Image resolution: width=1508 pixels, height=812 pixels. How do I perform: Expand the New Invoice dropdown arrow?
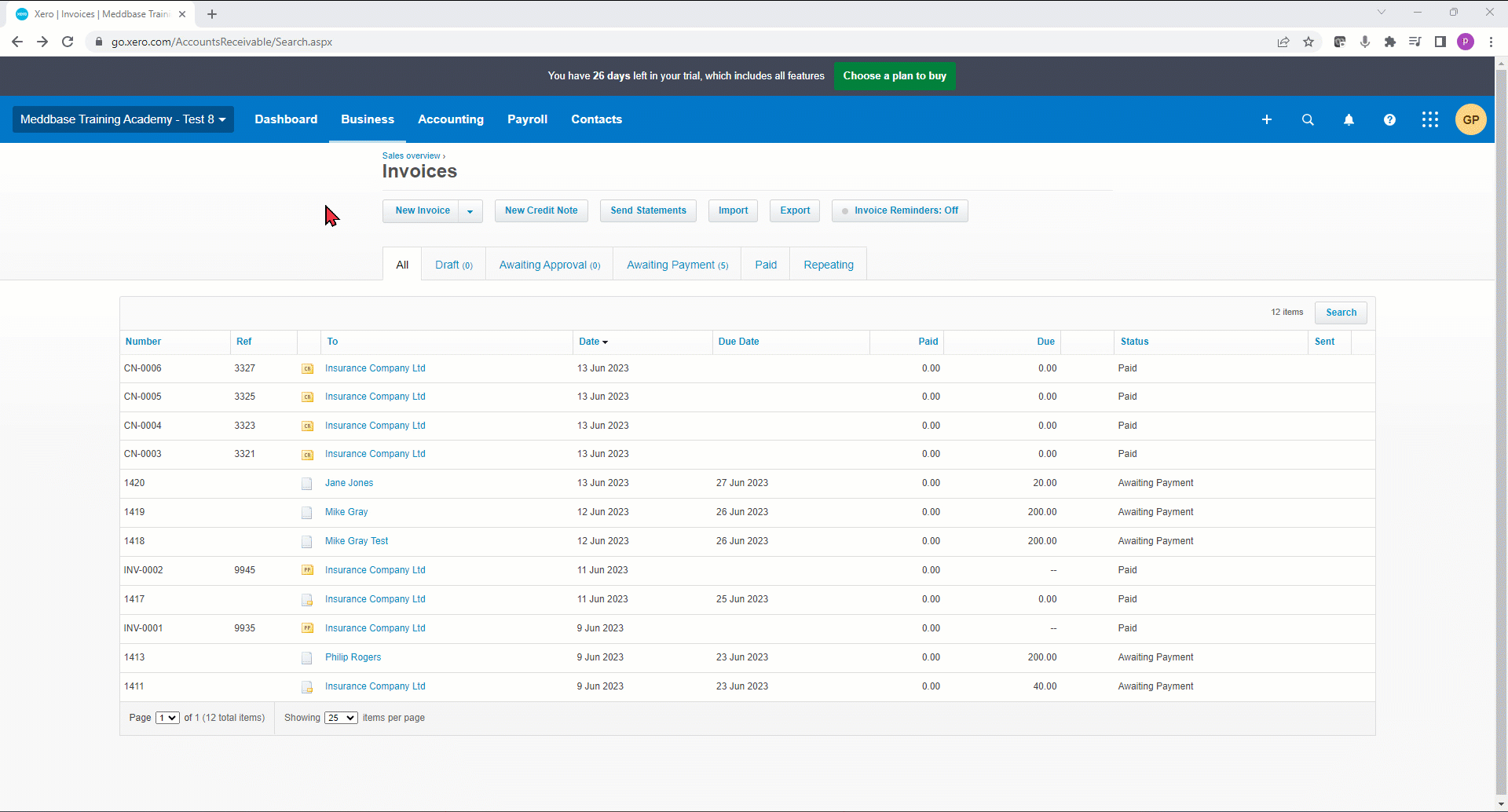pos(470,210)
